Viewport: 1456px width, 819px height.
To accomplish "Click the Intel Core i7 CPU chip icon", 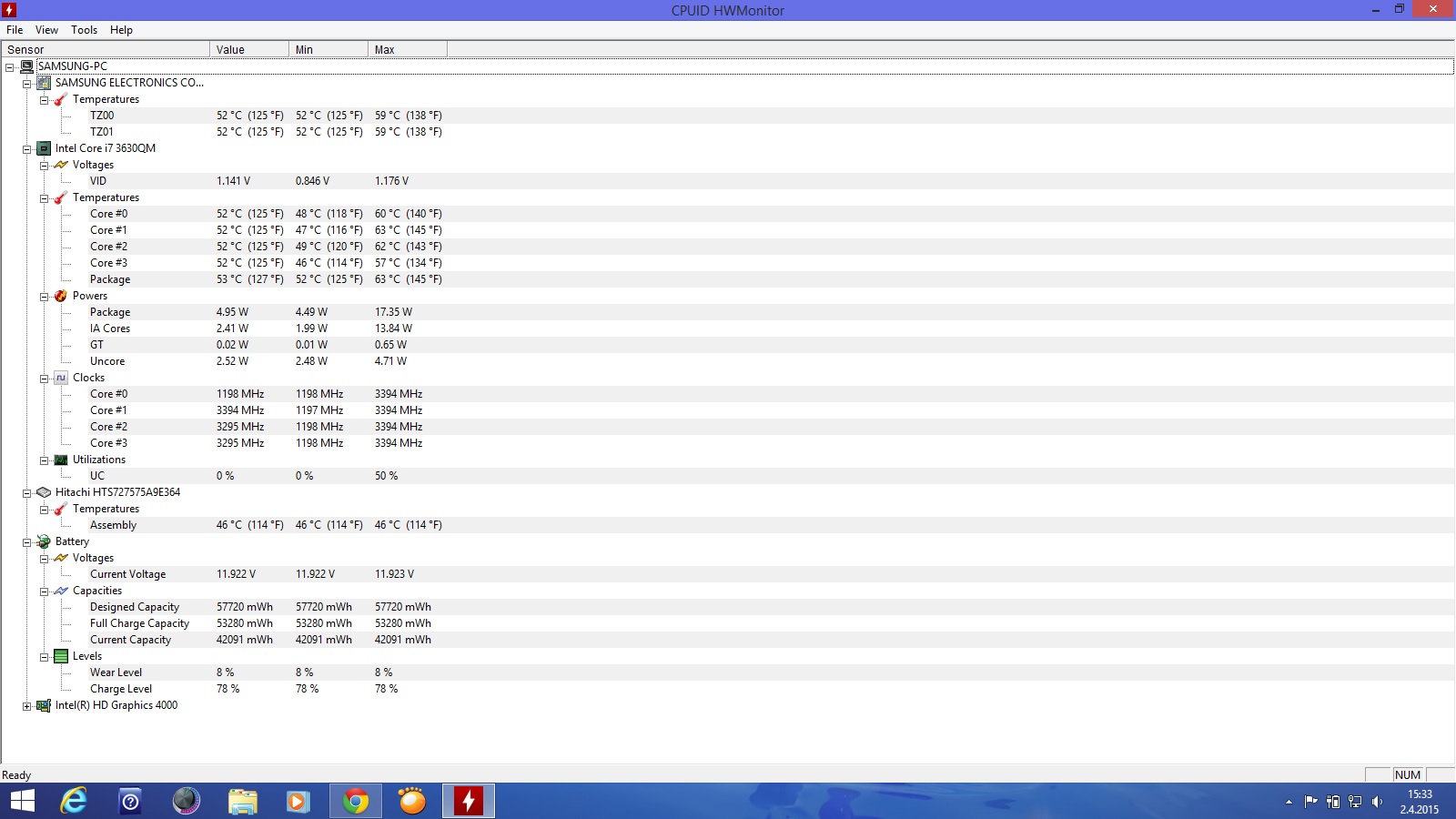I will (44, 148).
